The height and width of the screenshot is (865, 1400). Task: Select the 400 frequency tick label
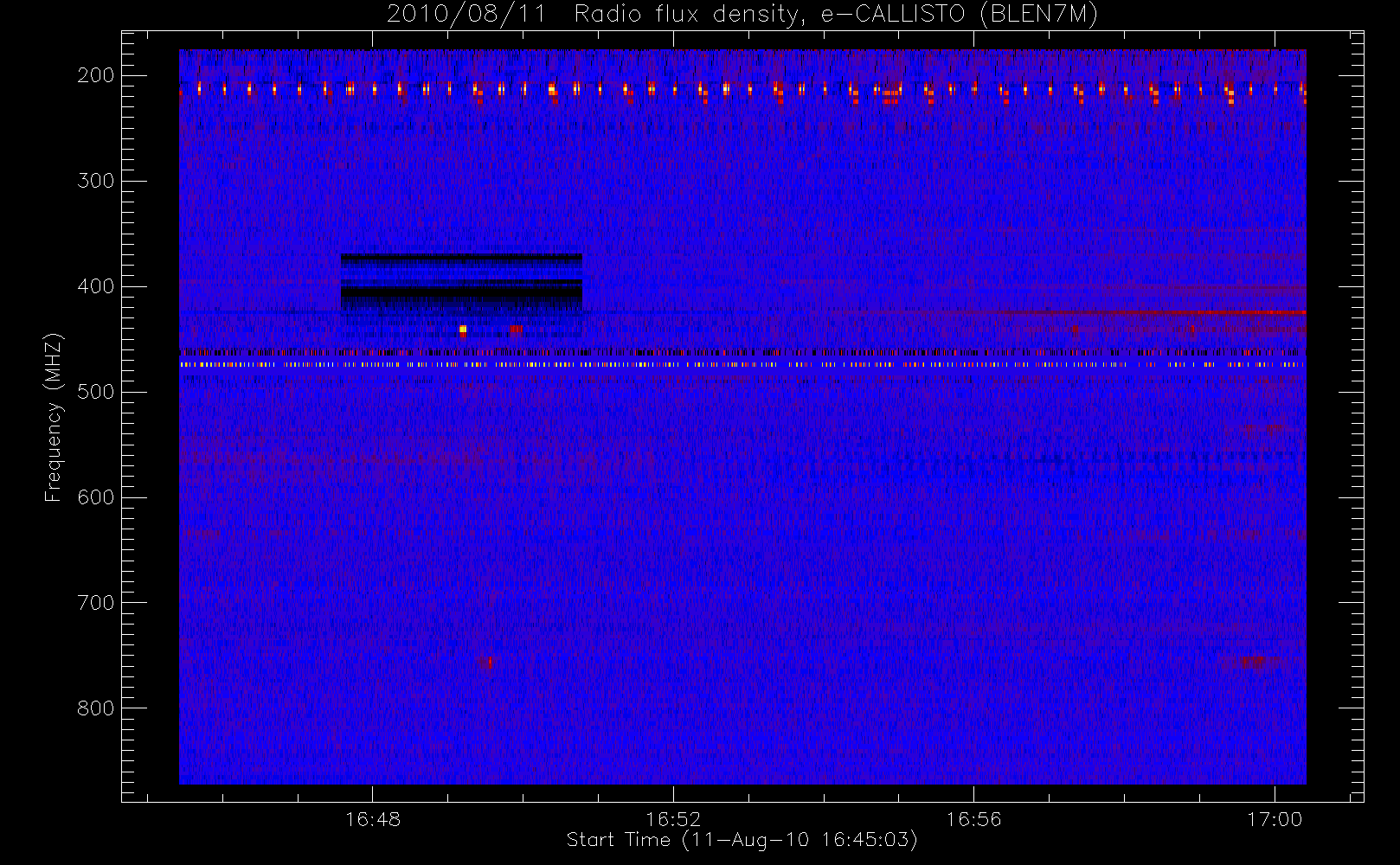coord(95,286)
